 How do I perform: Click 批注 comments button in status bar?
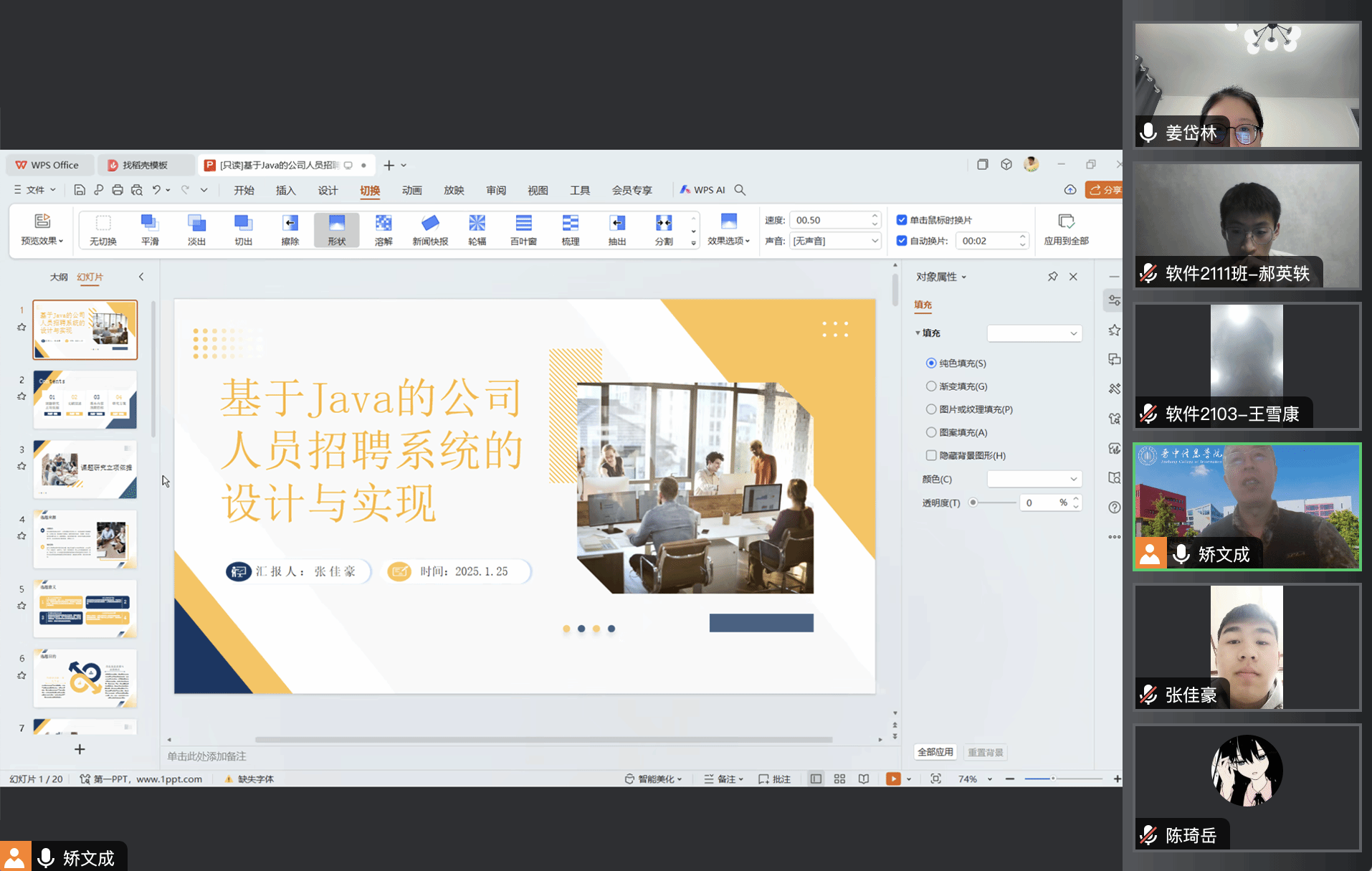click(x=774, y=779)
